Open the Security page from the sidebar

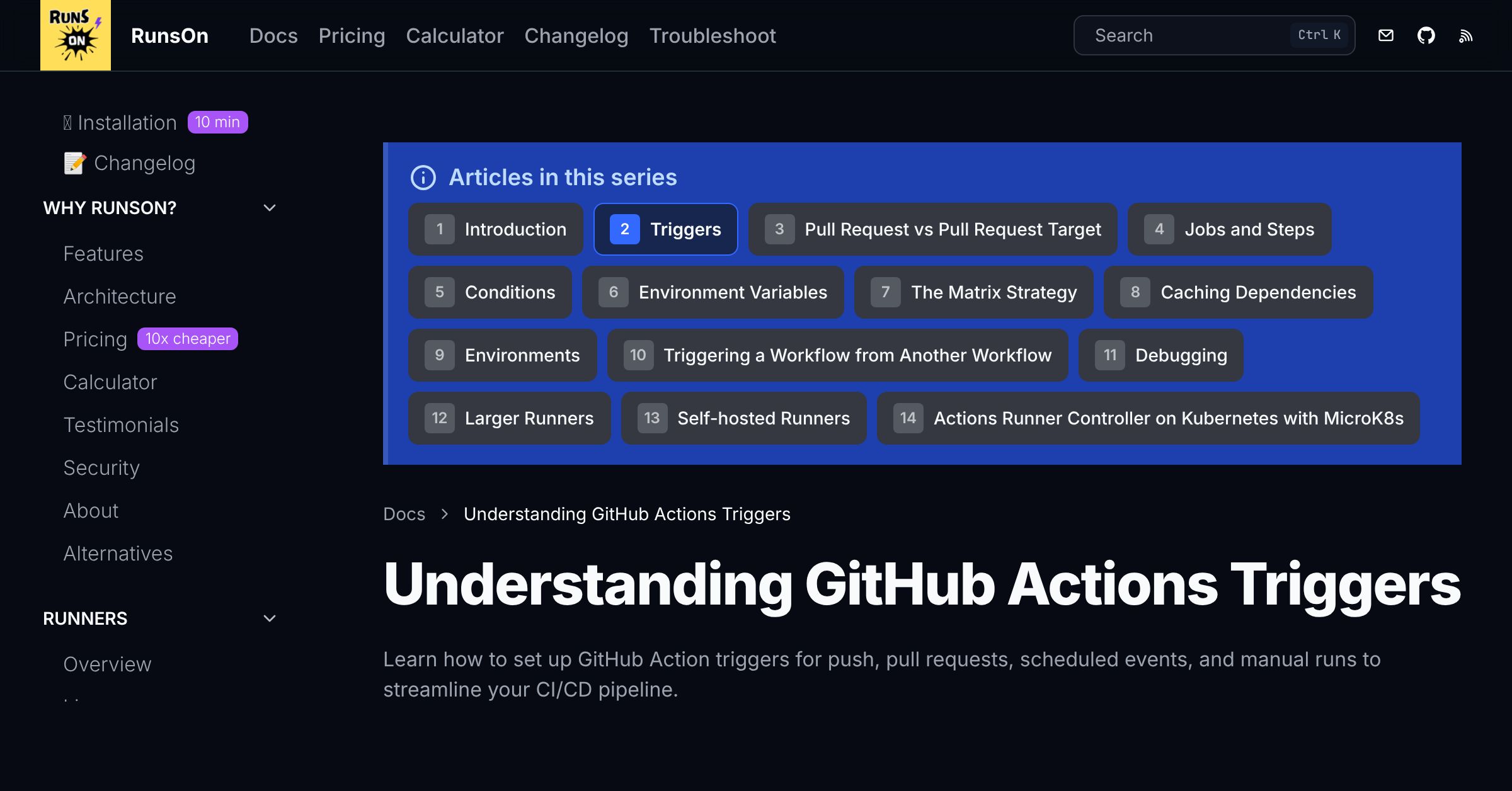pyautogui.click(x=101, y=468)
